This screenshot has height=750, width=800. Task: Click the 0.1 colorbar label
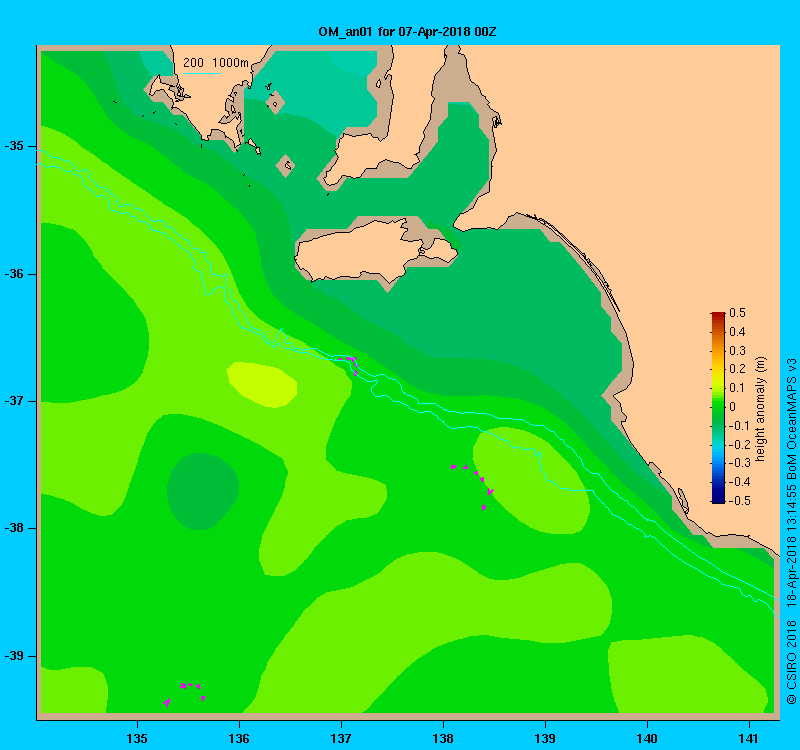(737, 388)
